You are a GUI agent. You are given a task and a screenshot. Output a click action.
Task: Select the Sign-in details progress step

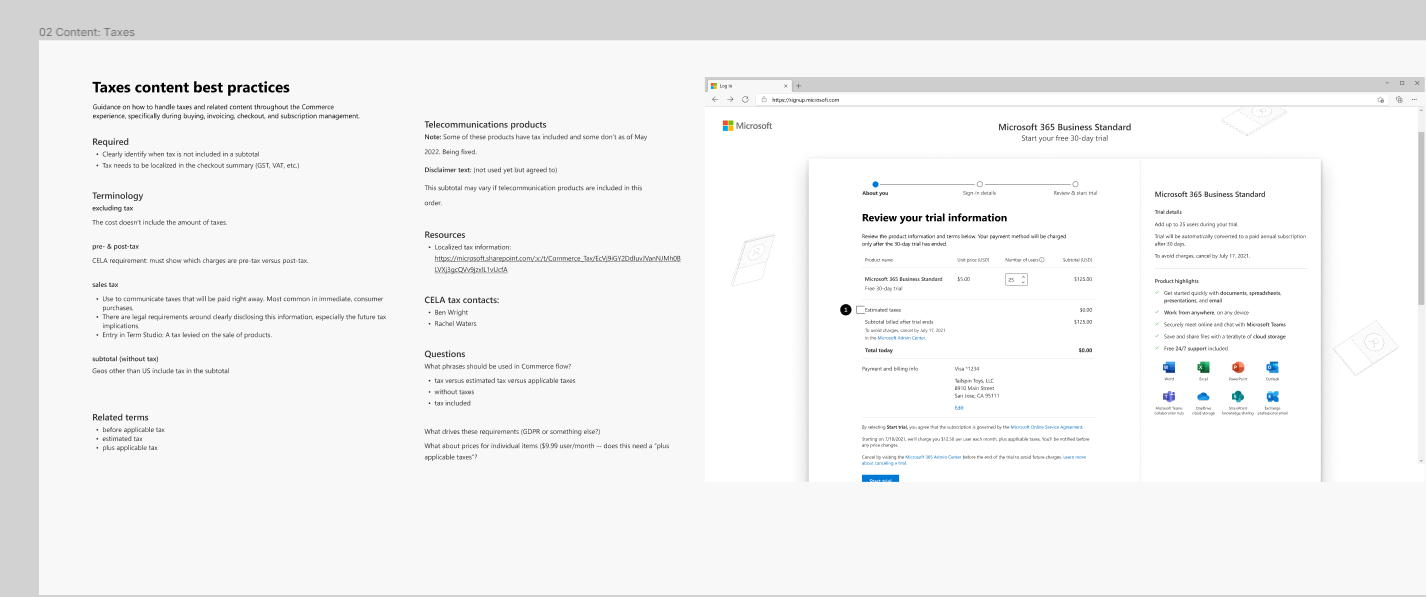coord(979,187)
